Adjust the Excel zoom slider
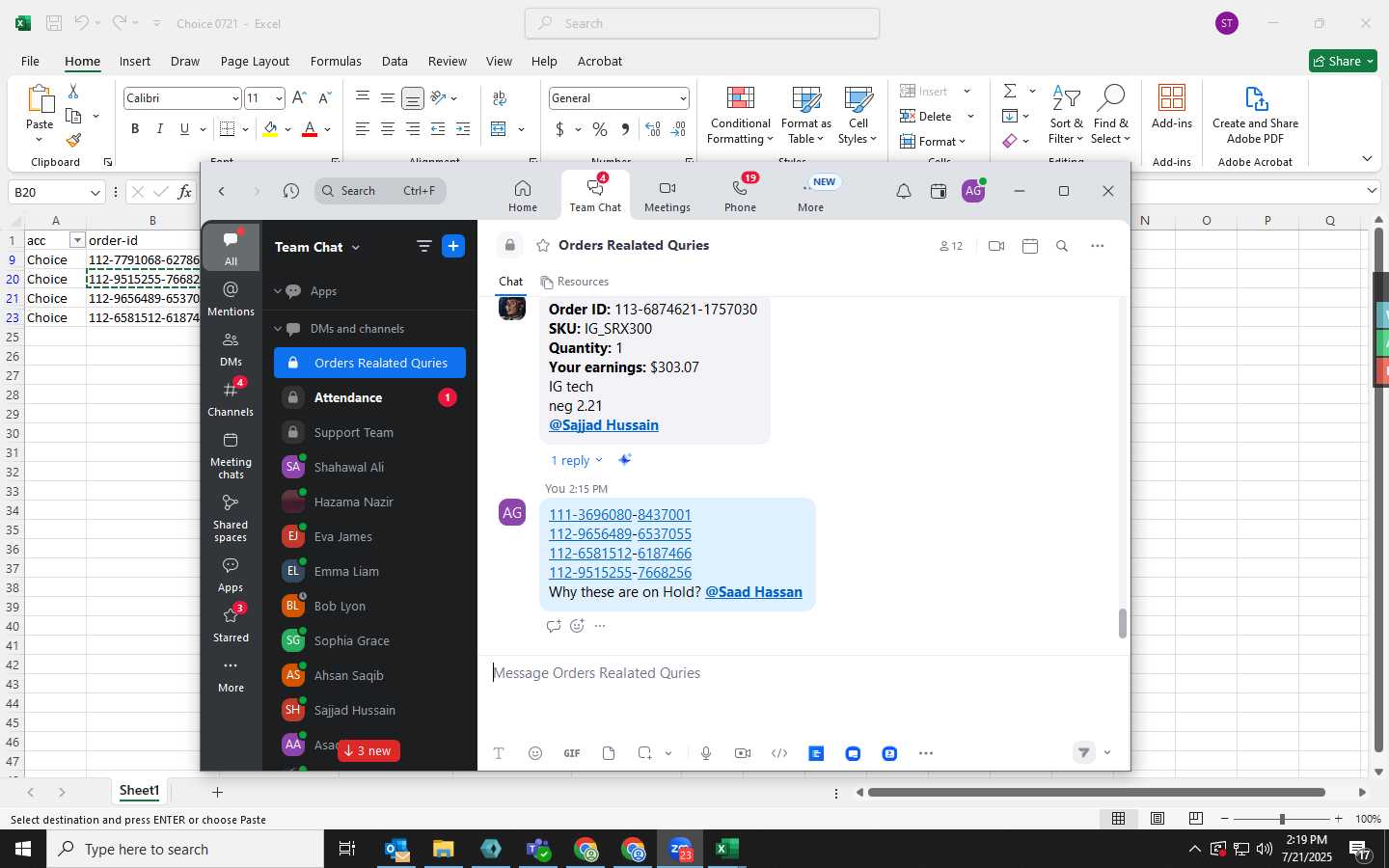The width and height of the screenshot is (1389, 868). (1282, 819)
